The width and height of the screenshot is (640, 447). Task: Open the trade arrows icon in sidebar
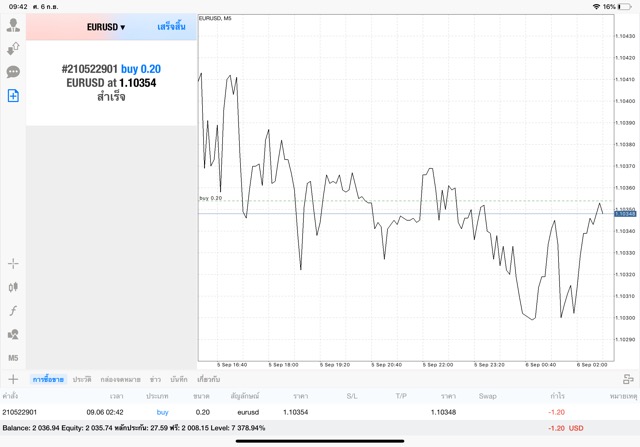pyautogui.click(x=13, y=49)
